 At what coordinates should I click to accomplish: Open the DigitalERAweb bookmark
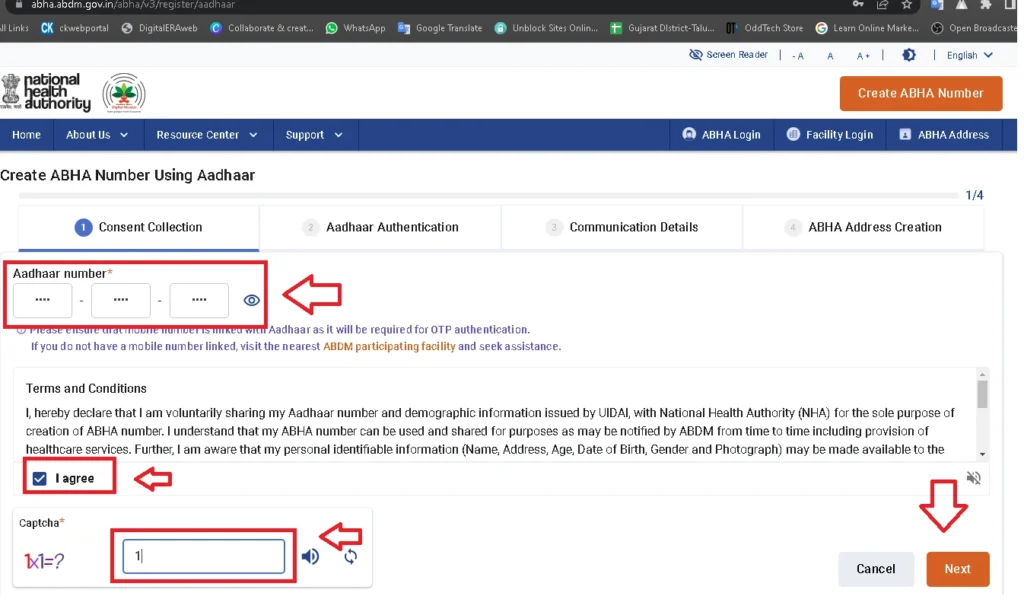pos(159,28)
